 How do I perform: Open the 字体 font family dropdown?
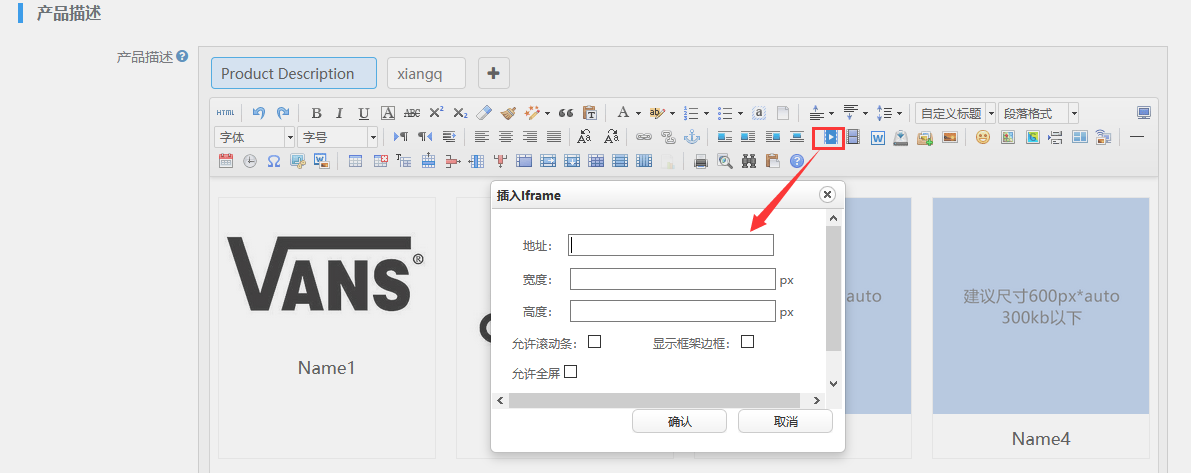[255, 137]
